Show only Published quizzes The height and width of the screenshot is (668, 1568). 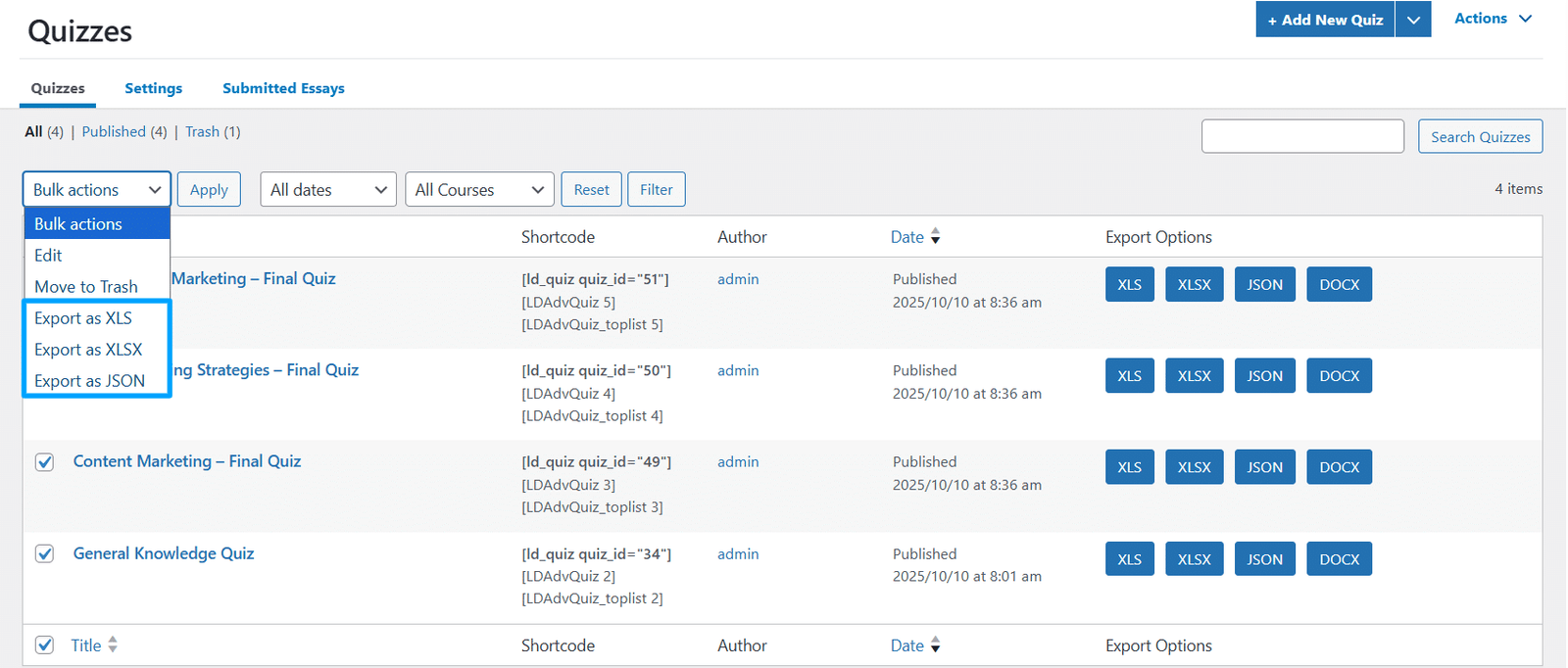(114, 131)
